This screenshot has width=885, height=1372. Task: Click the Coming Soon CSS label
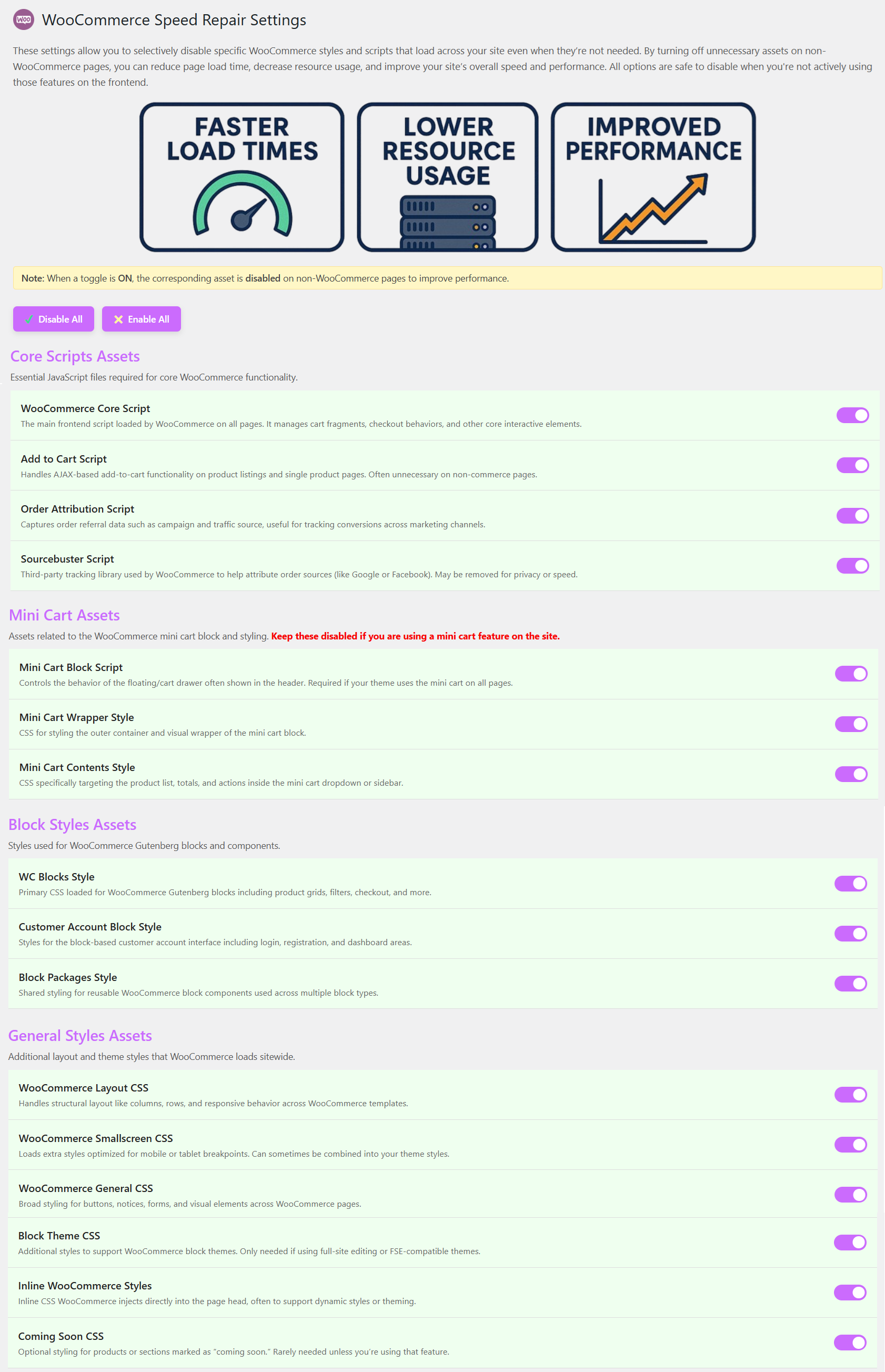pos(61,1336)
